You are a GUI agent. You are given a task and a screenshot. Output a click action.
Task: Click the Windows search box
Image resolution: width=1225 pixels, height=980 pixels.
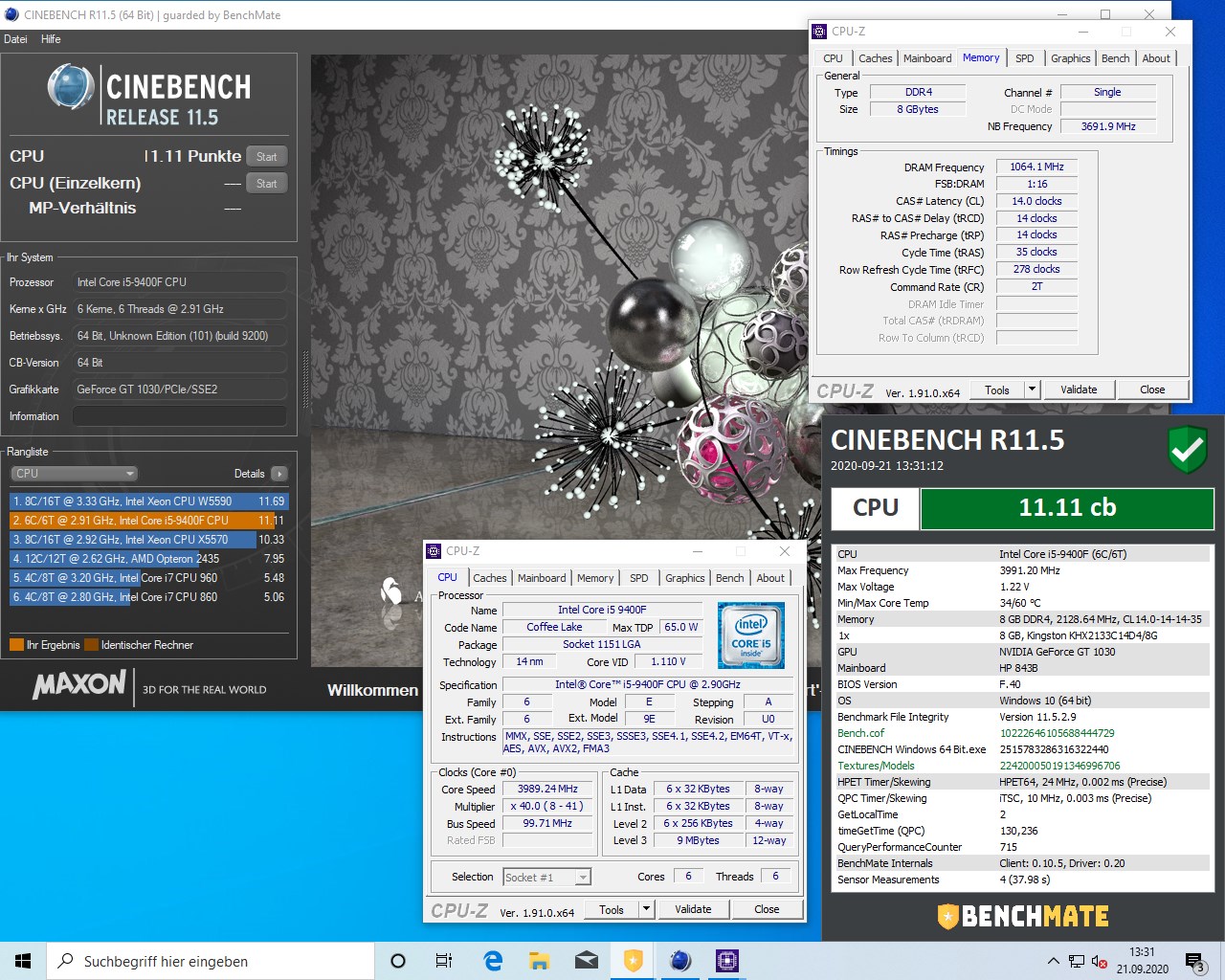(x=211, y=961)
